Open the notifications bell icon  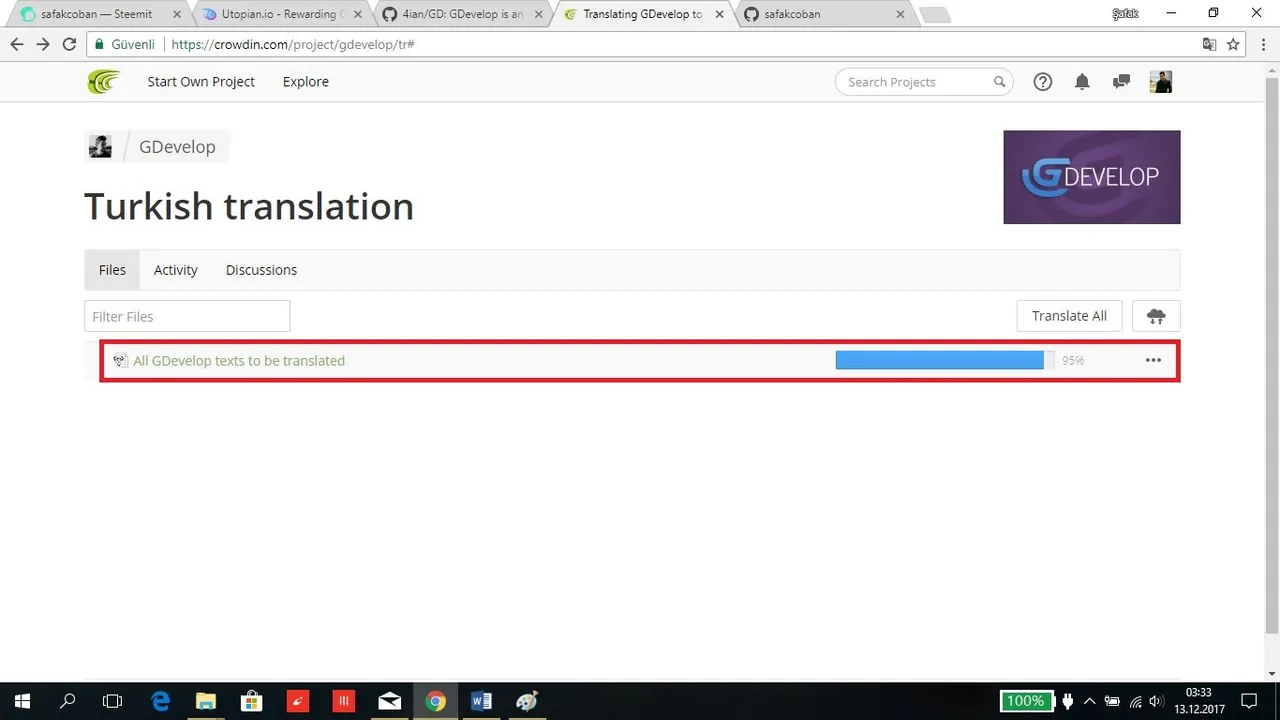coord(1082,82)
